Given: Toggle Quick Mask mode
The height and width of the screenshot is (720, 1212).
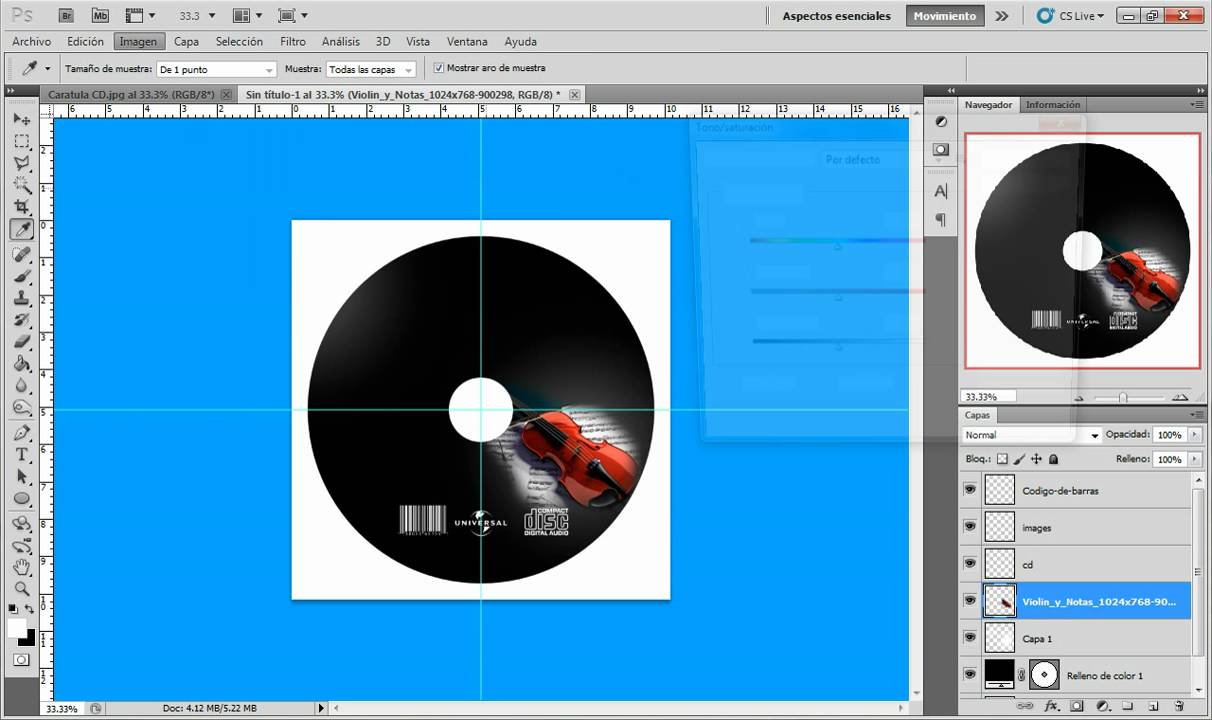Looking at the screenshot, I should (x=21, y=661).
